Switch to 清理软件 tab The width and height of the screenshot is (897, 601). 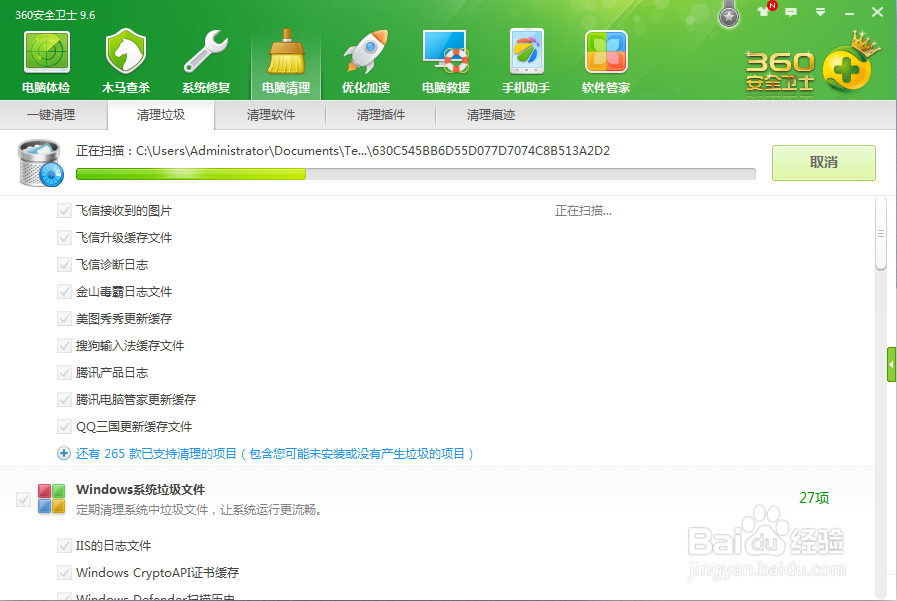point(271,115)
